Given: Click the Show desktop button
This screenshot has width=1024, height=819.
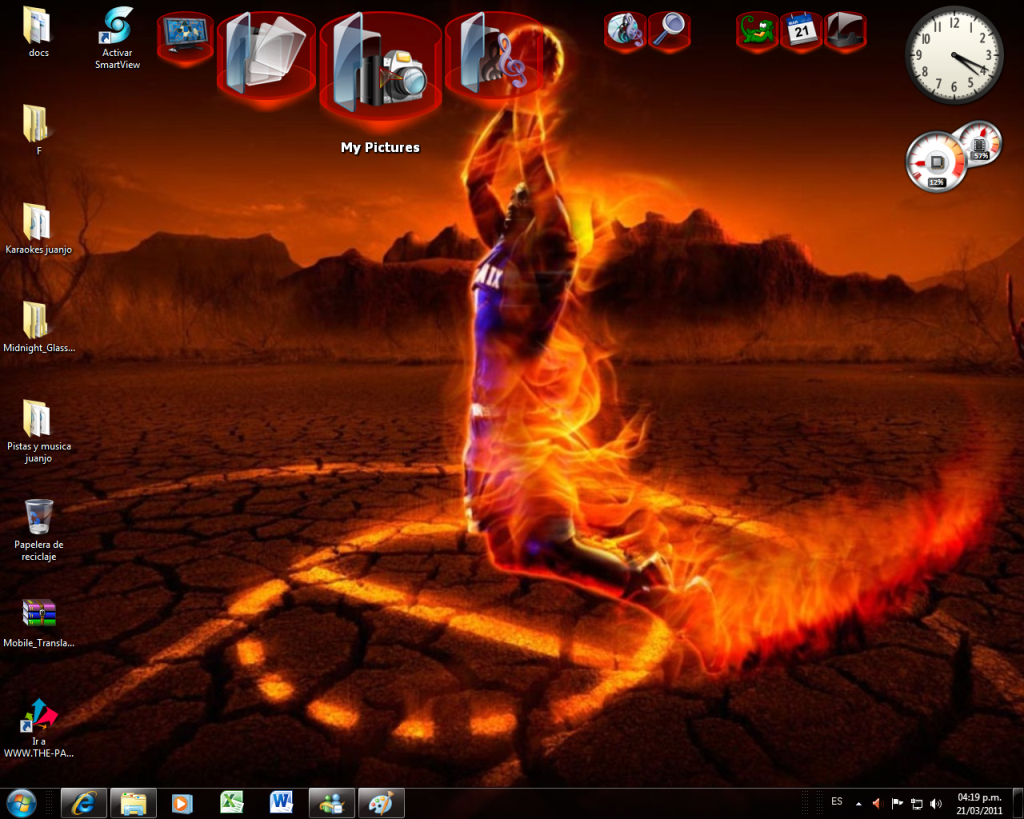Looking at the screenshot, I should pyautogui.click(x=1017, y=803).
